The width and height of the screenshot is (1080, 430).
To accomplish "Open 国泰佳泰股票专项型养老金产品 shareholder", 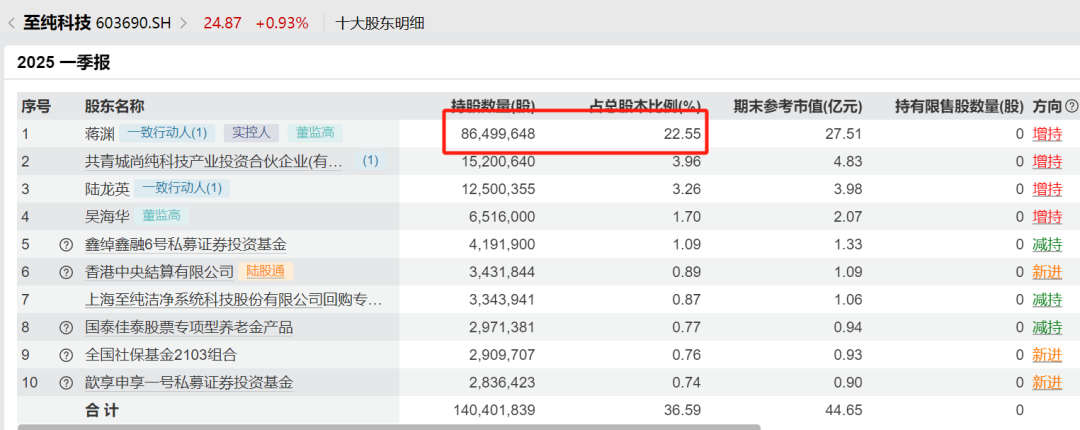I will [189, 327].
